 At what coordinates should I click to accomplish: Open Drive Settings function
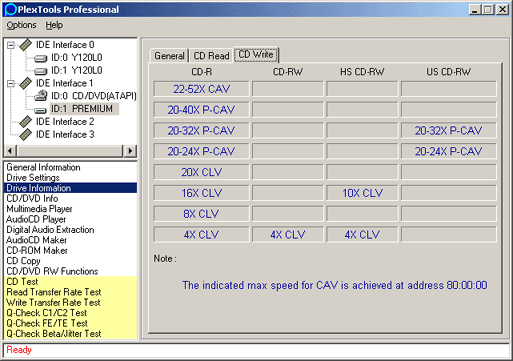[33, 178]
